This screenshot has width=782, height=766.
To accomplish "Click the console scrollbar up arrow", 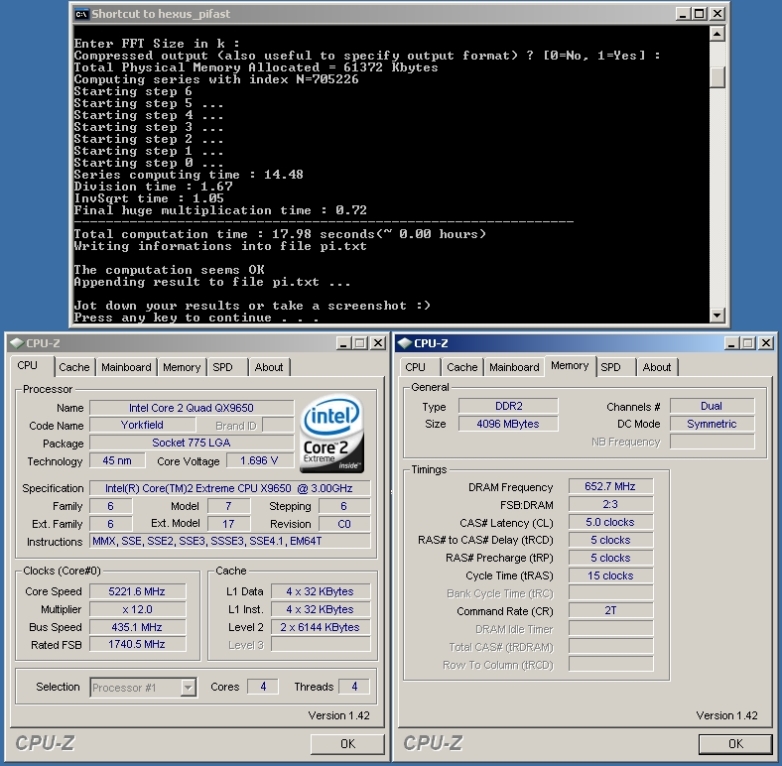I will [717, 34].
